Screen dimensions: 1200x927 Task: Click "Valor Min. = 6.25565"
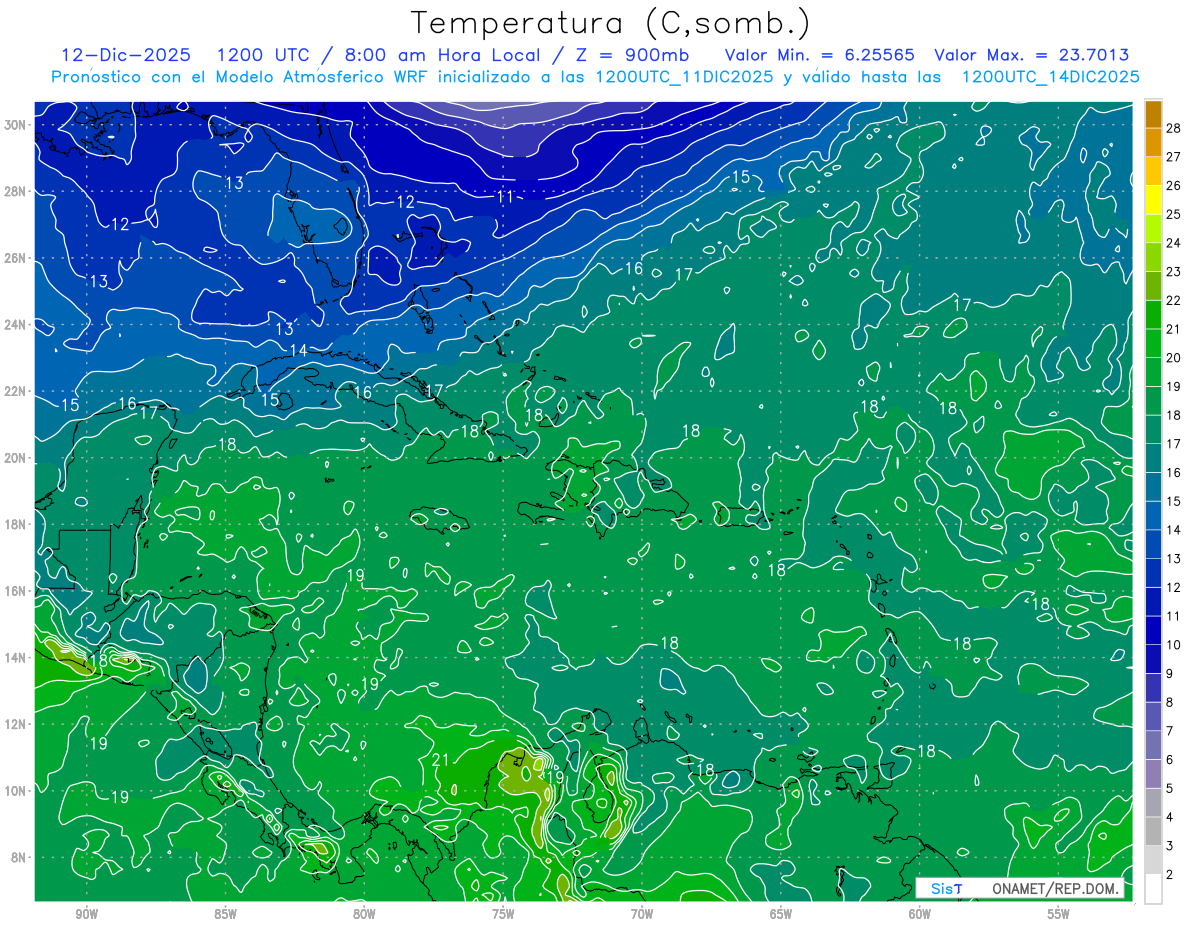tap(819, 56)
